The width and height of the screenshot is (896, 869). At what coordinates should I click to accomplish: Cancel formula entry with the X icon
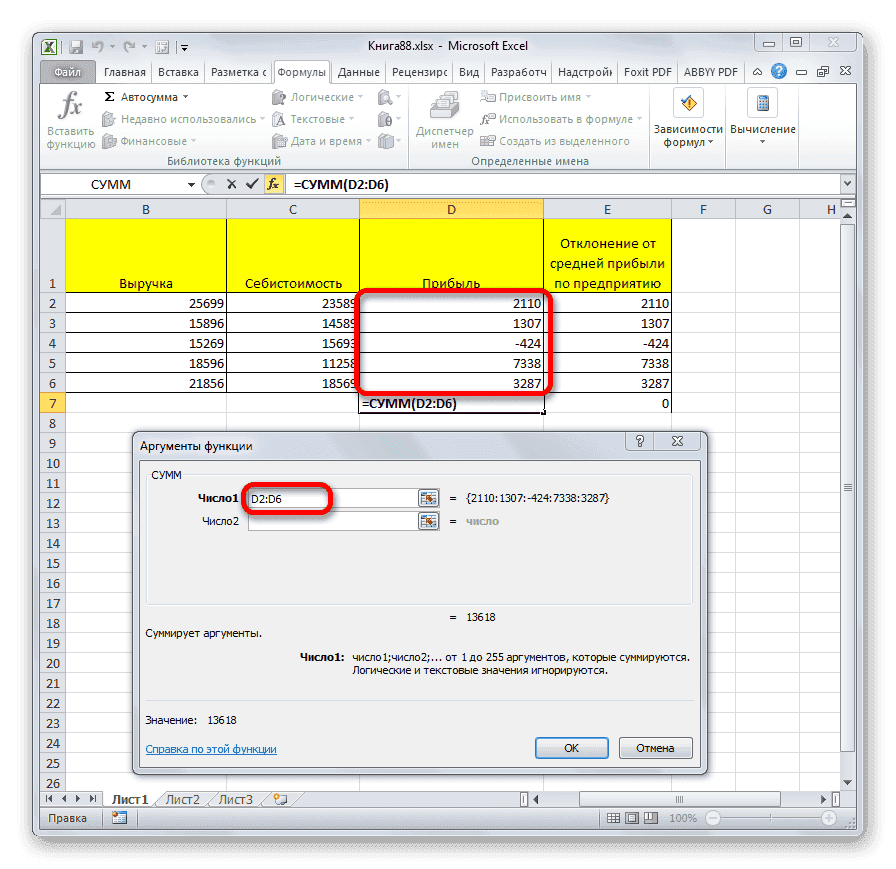pos(231,184)
